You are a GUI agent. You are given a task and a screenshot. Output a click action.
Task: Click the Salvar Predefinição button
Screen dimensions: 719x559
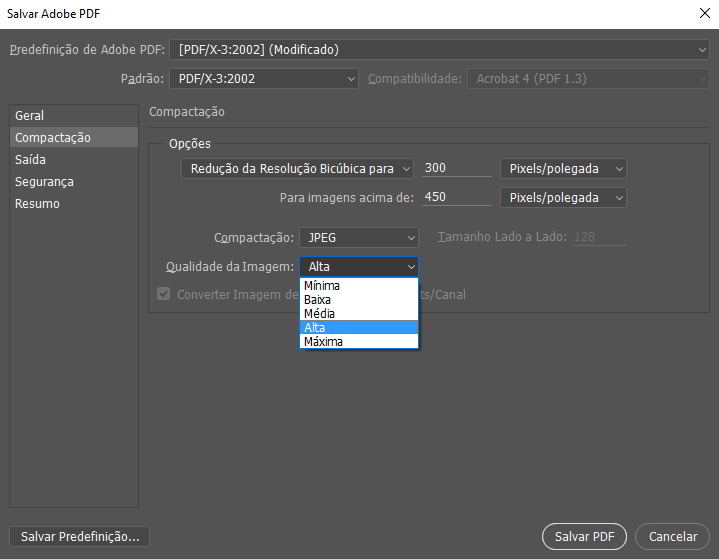78,537
